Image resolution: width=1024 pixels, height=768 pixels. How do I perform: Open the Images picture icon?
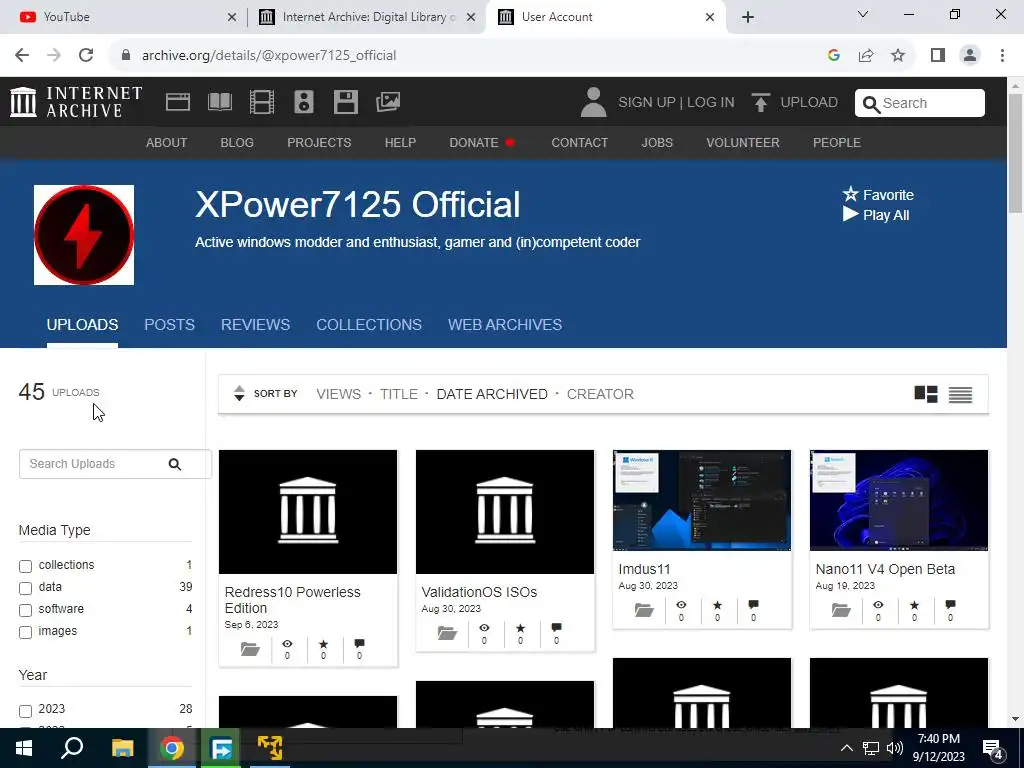point(388,102)
